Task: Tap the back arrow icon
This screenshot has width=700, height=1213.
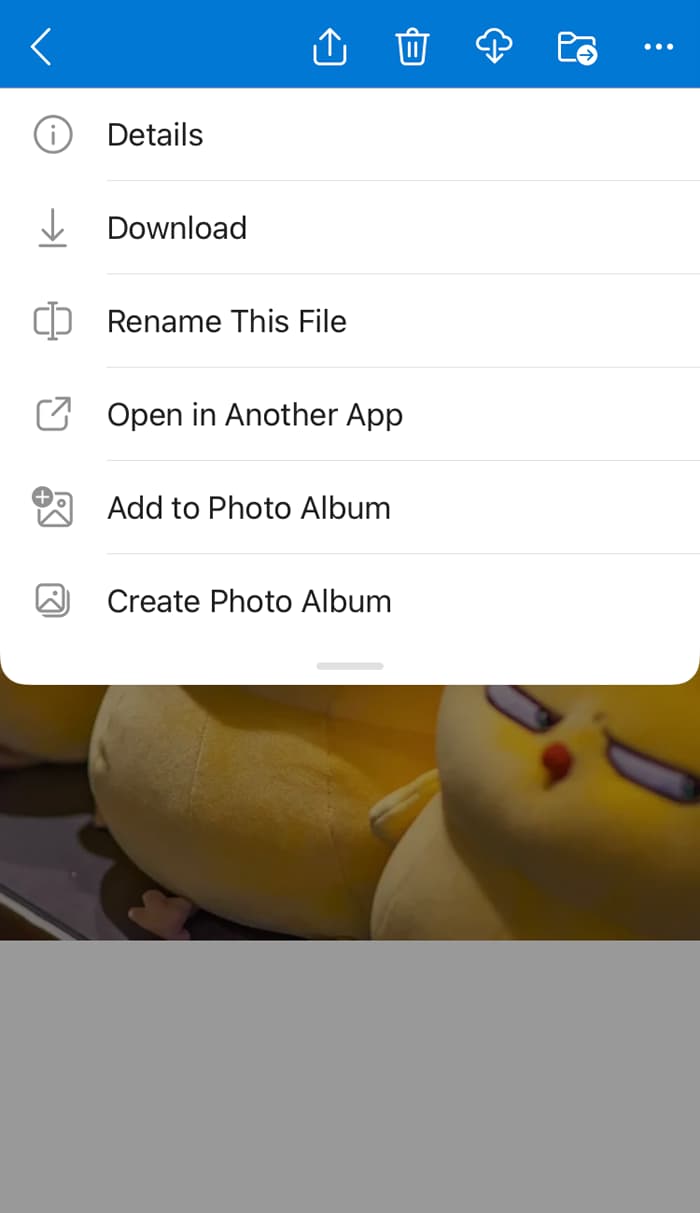Action: 41,46
